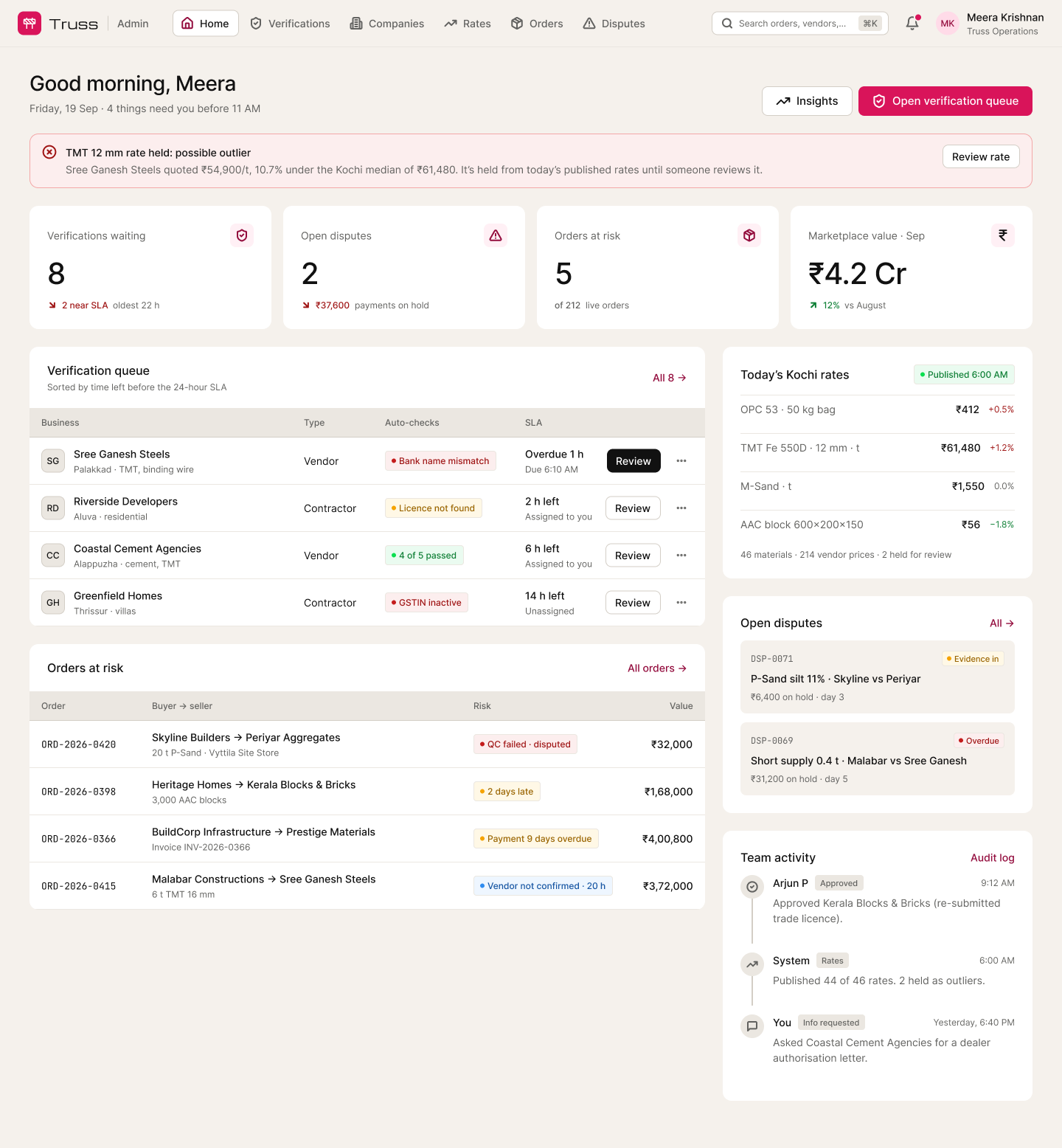Open the All 8 verifications link

(x=670, y=378)
